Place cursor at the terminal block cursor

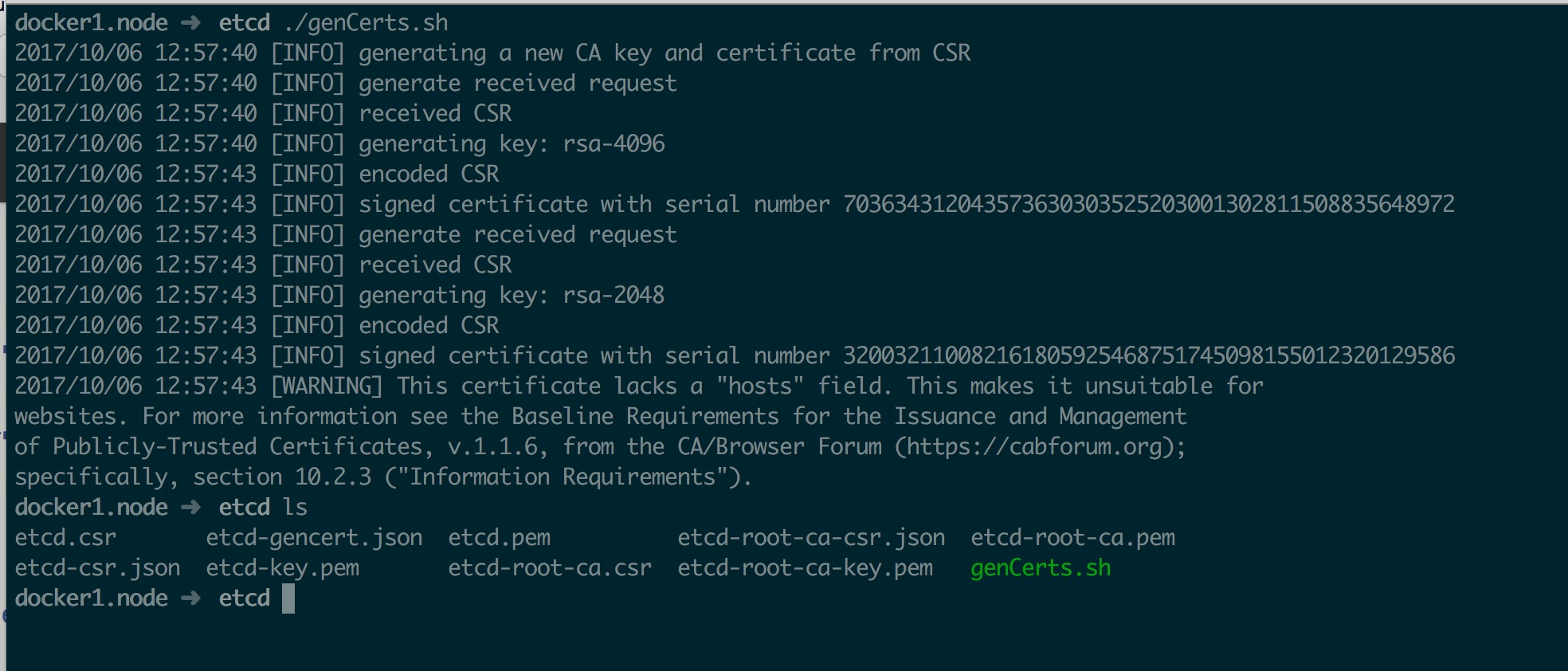point(288,598)
